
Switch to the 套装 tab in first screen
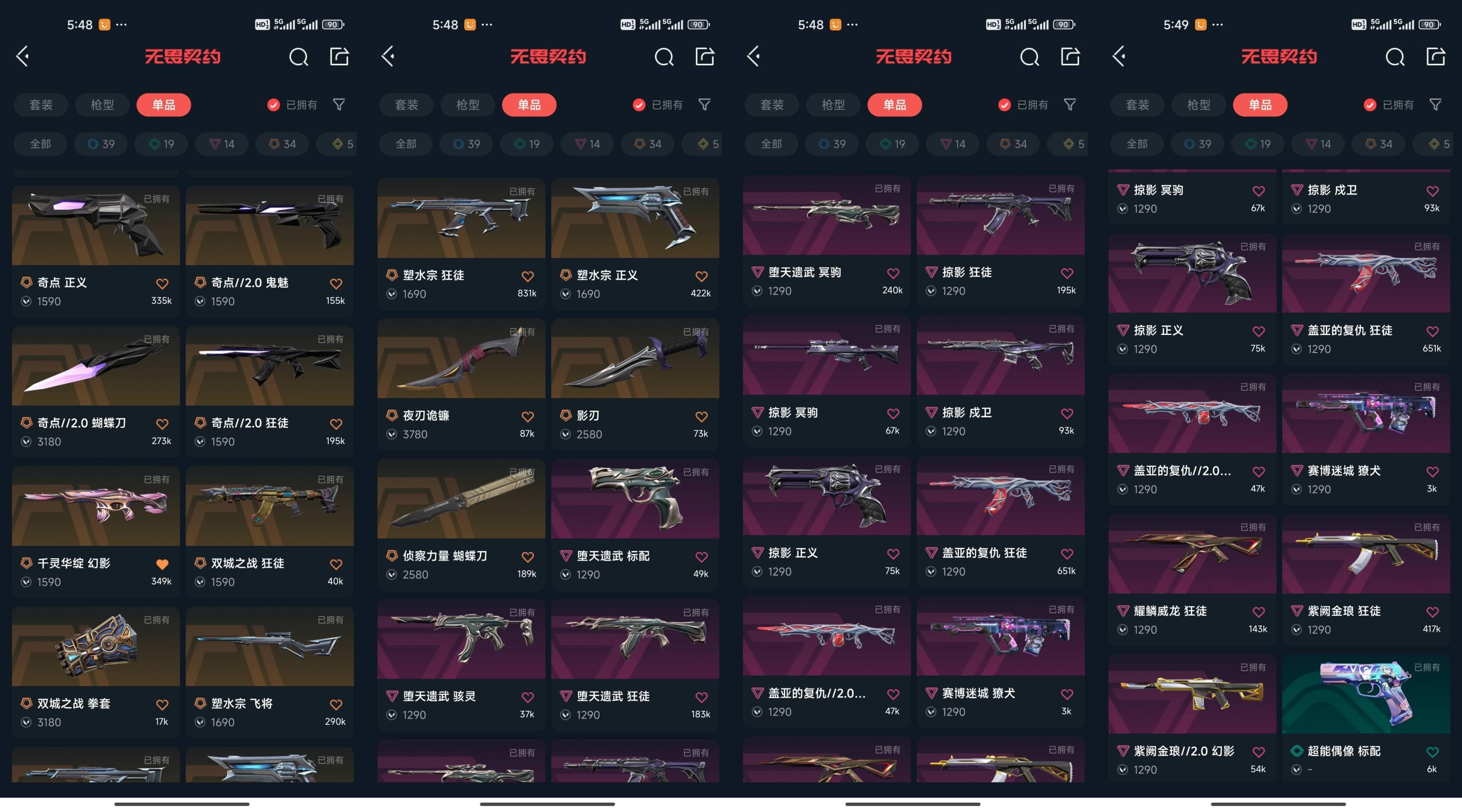coord(41,105)
